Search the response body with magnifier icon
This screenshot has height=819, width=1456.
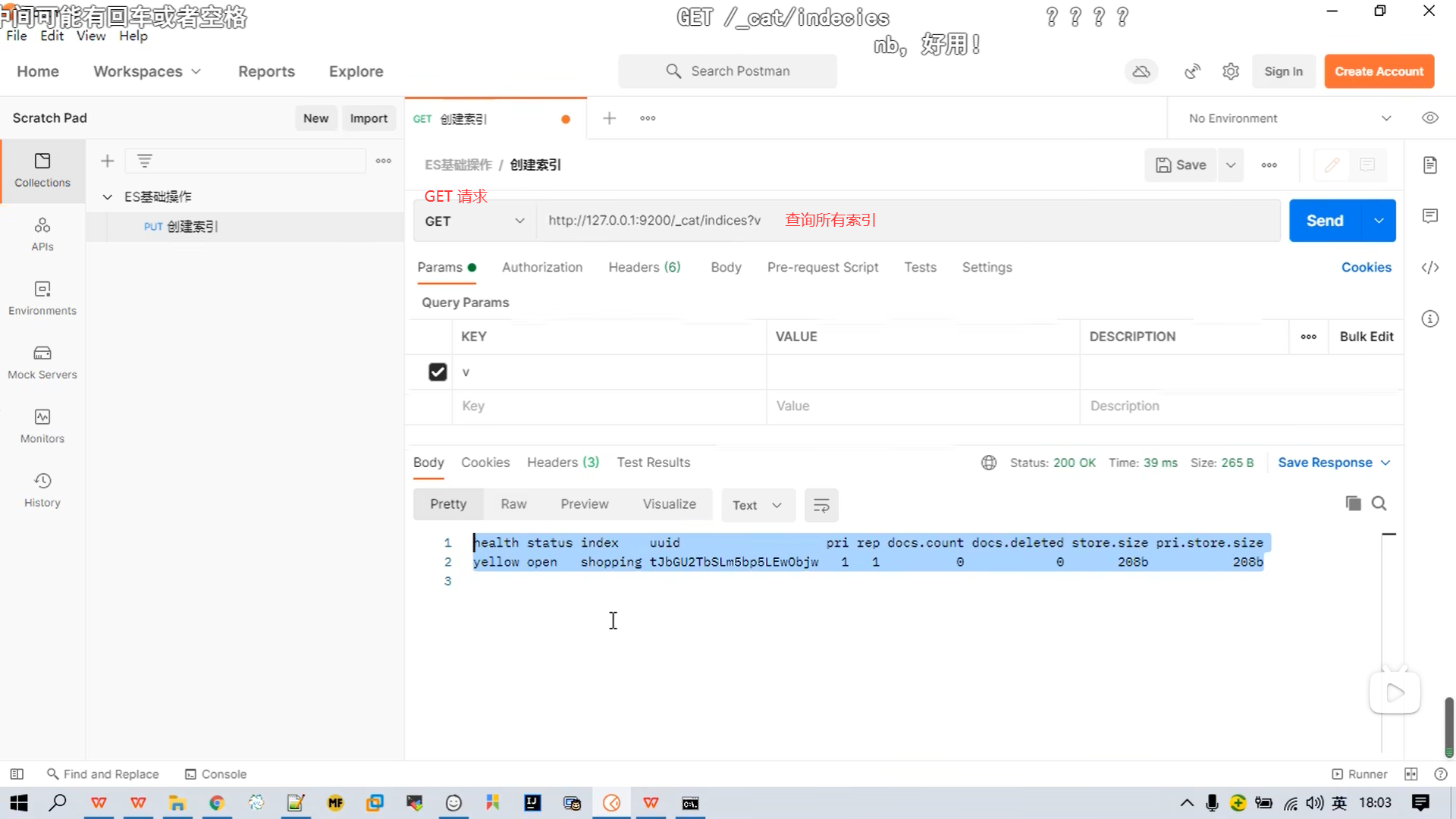click(1379, 504)
